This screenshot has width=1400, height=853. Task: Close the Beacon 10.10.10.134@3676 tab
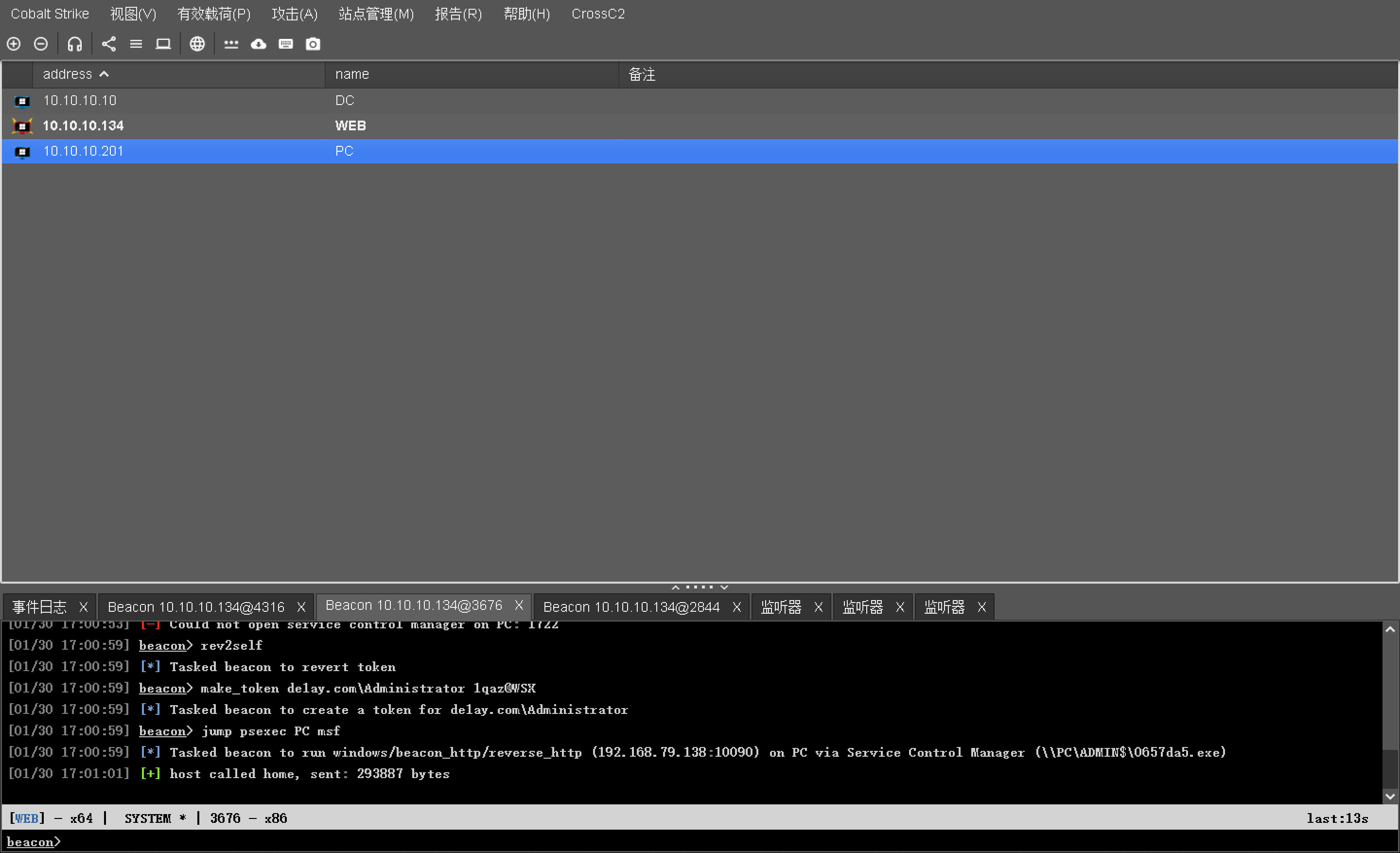click(x=519, y=605)
